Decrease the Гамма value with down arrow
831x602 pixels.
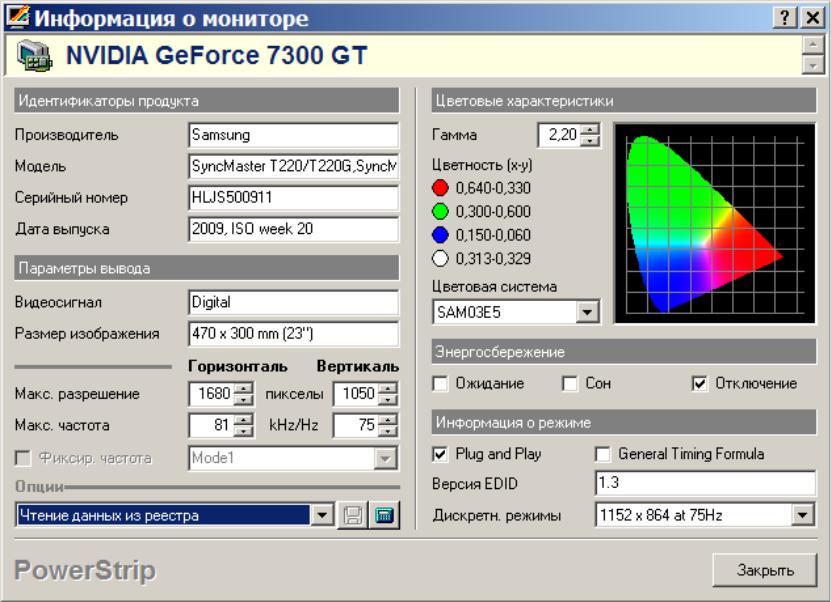coord(590,140)
